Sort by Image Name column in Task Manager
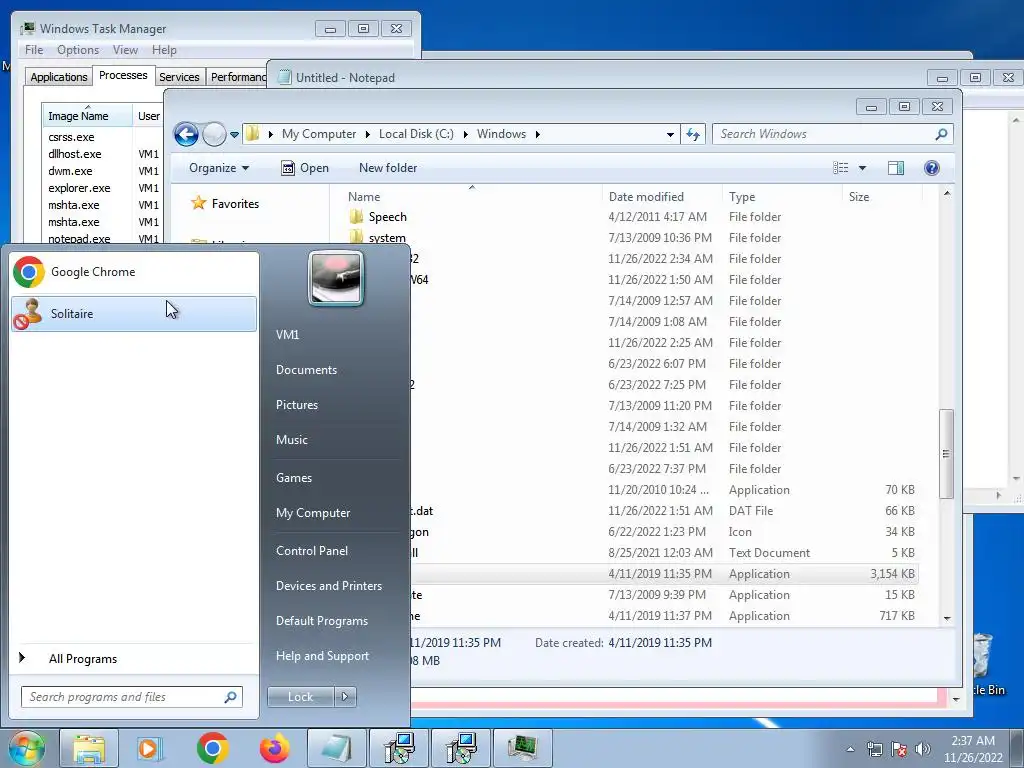The height and width of the screenshot is (768, 1024). (x=88, y=116)
